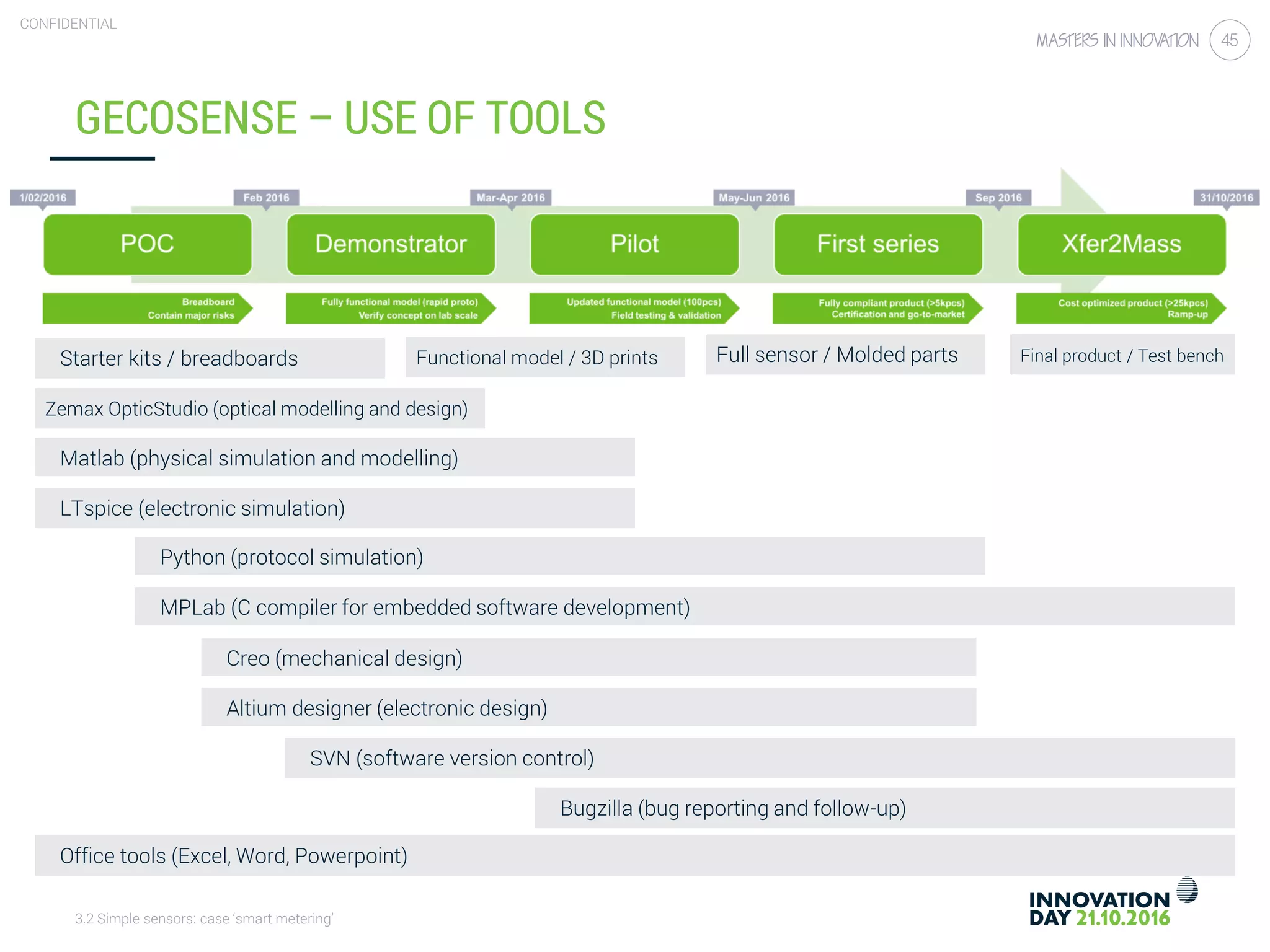Click the GECOSENSE – USE OF TOOLS title
Screen dimensions: 1270x952
click(x=340, y=118)
